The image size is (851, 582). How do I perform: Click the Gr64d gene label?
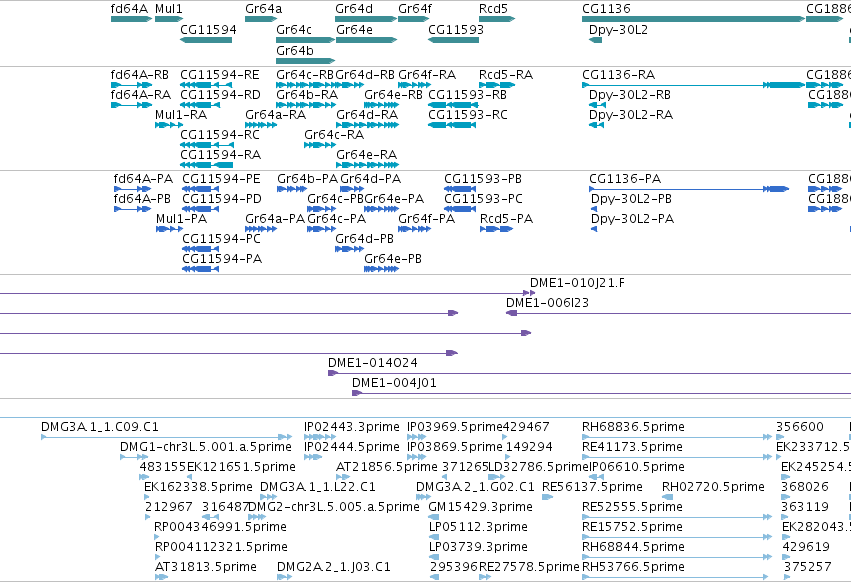354,9
